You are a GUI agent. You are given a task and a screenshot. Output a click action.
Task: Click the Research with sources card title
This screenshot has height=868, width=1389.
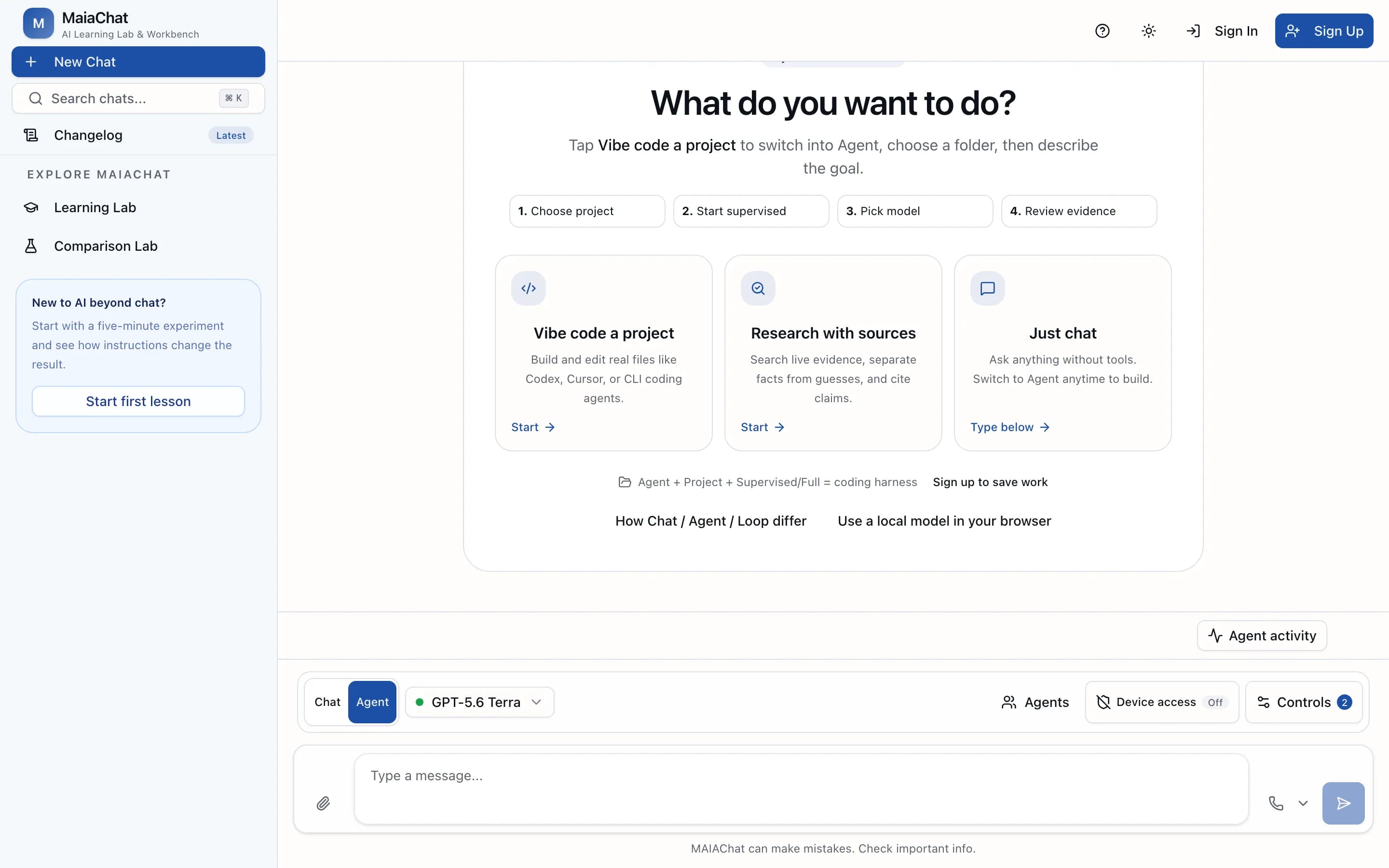click(x=833, y=333)
